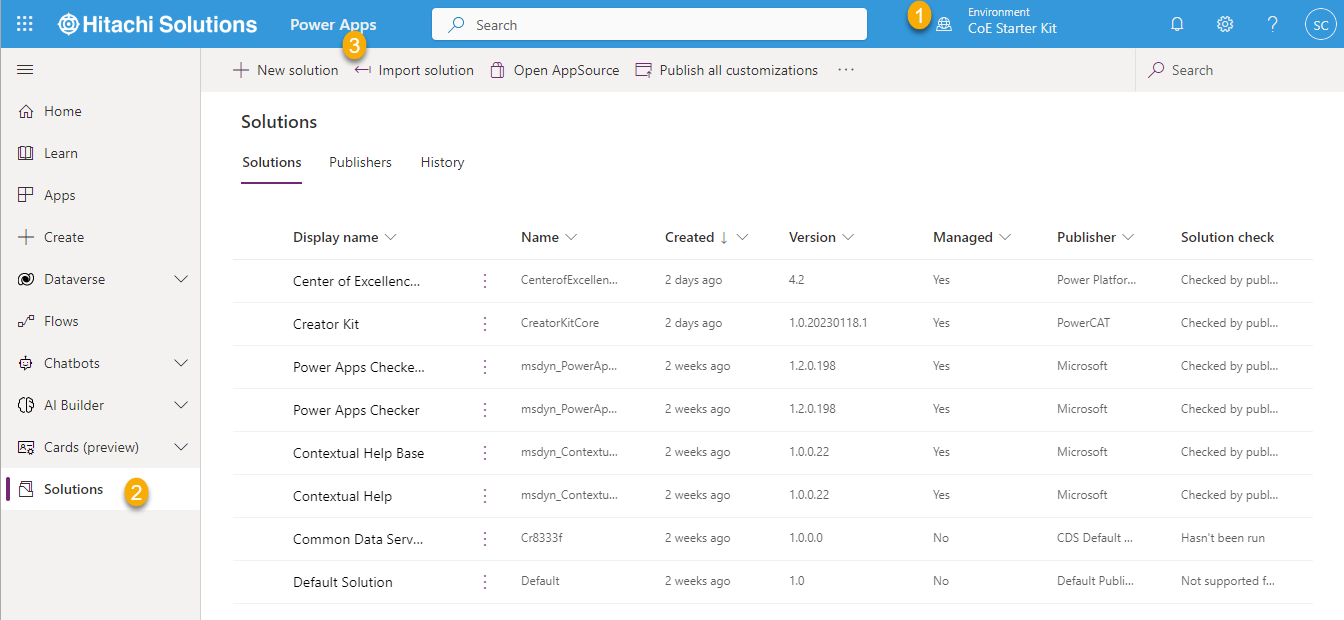
Task: Click the Environment globe icon
Action: [944, 25]
